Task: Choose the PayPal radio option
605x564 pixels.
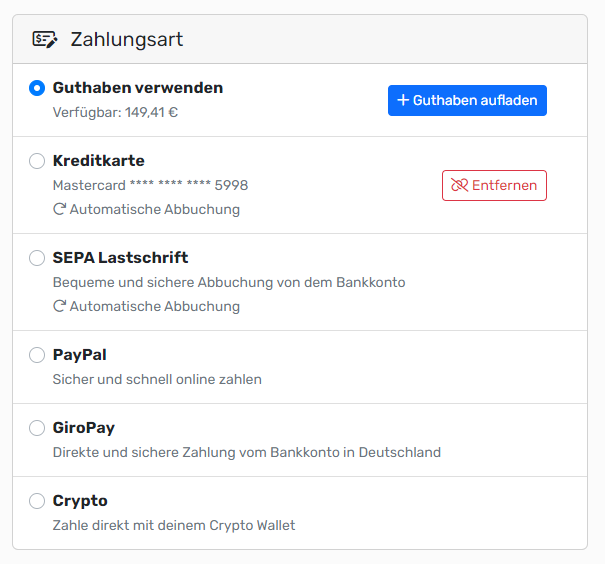Action: click(37, 355)
